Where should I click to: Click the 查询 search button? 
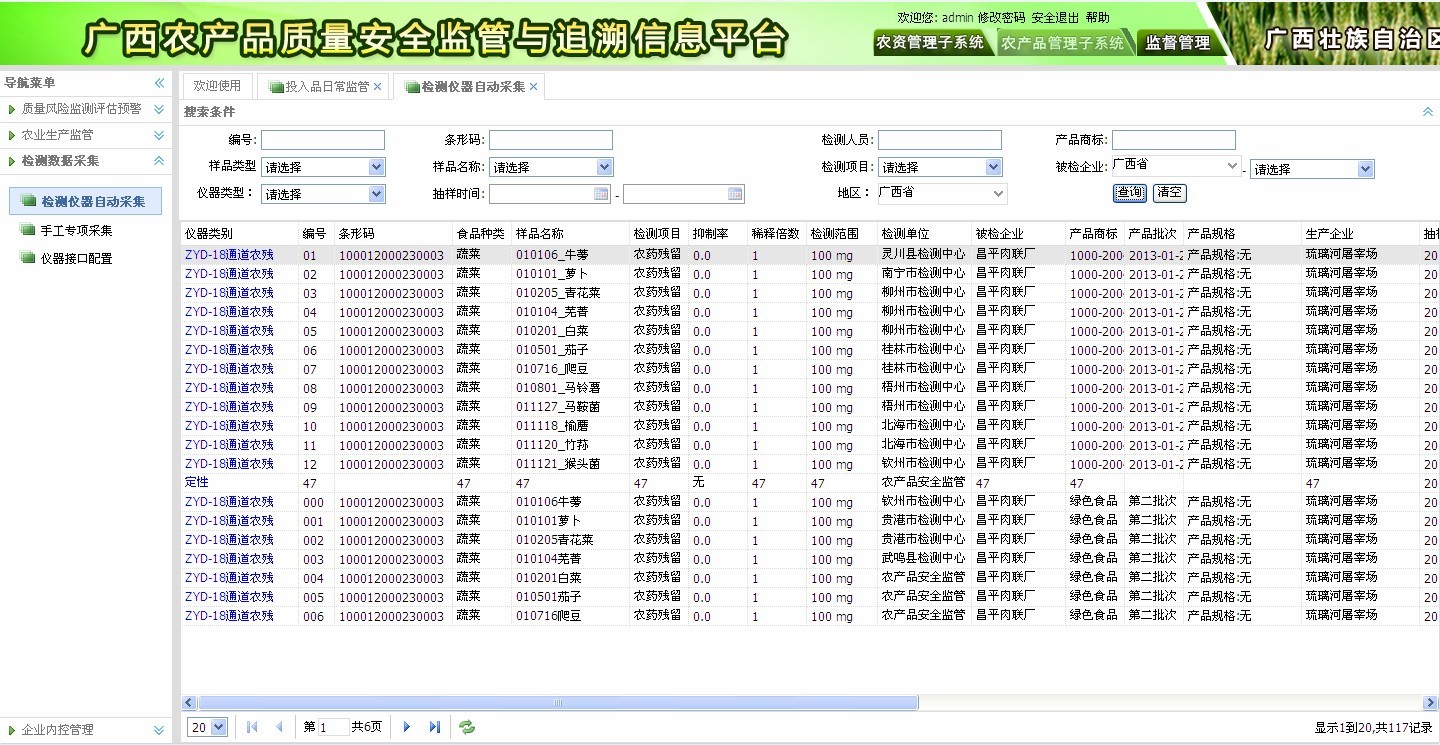click(x=1130, y=192)
